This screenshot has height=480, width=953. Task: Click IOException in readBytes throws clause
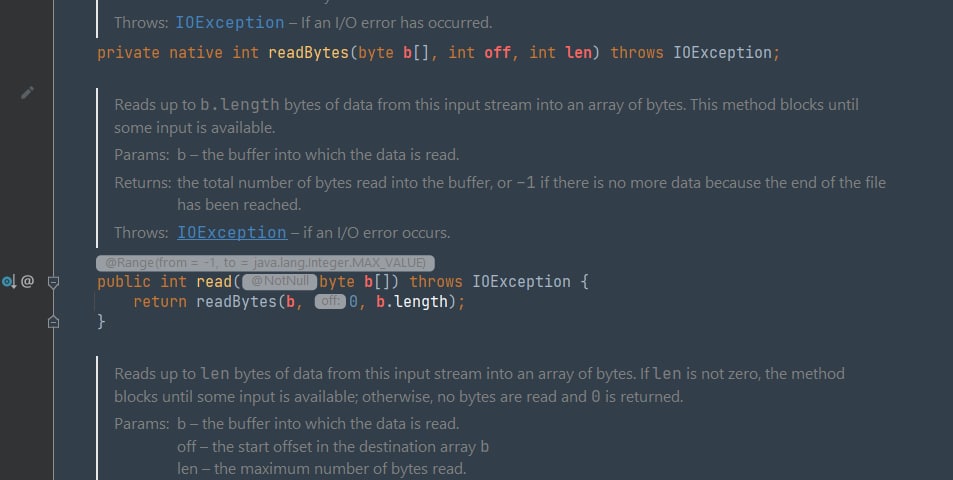pos(722,53)
